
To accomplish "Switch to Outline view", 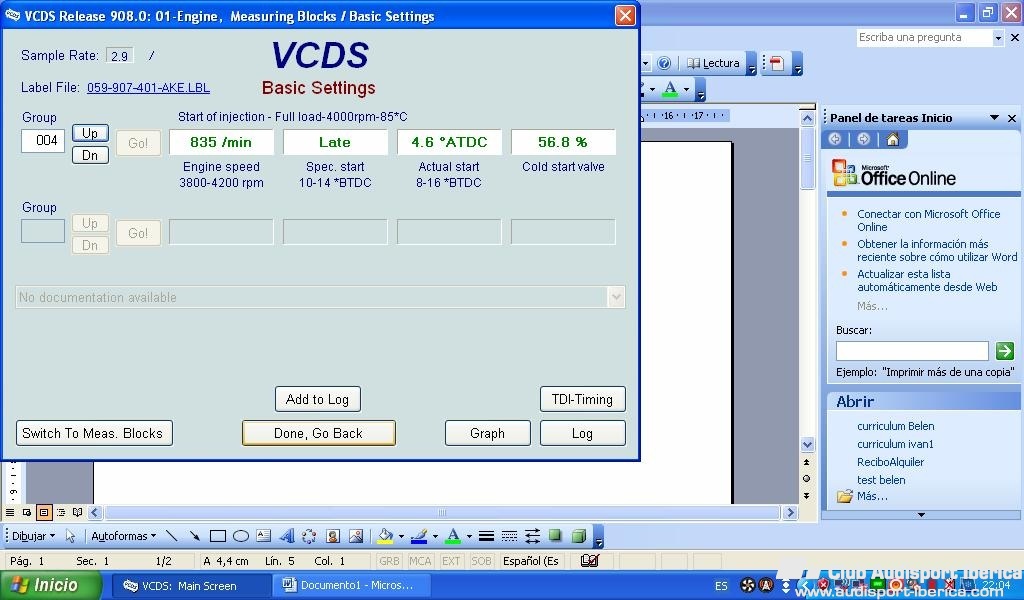I will (61, 513).
